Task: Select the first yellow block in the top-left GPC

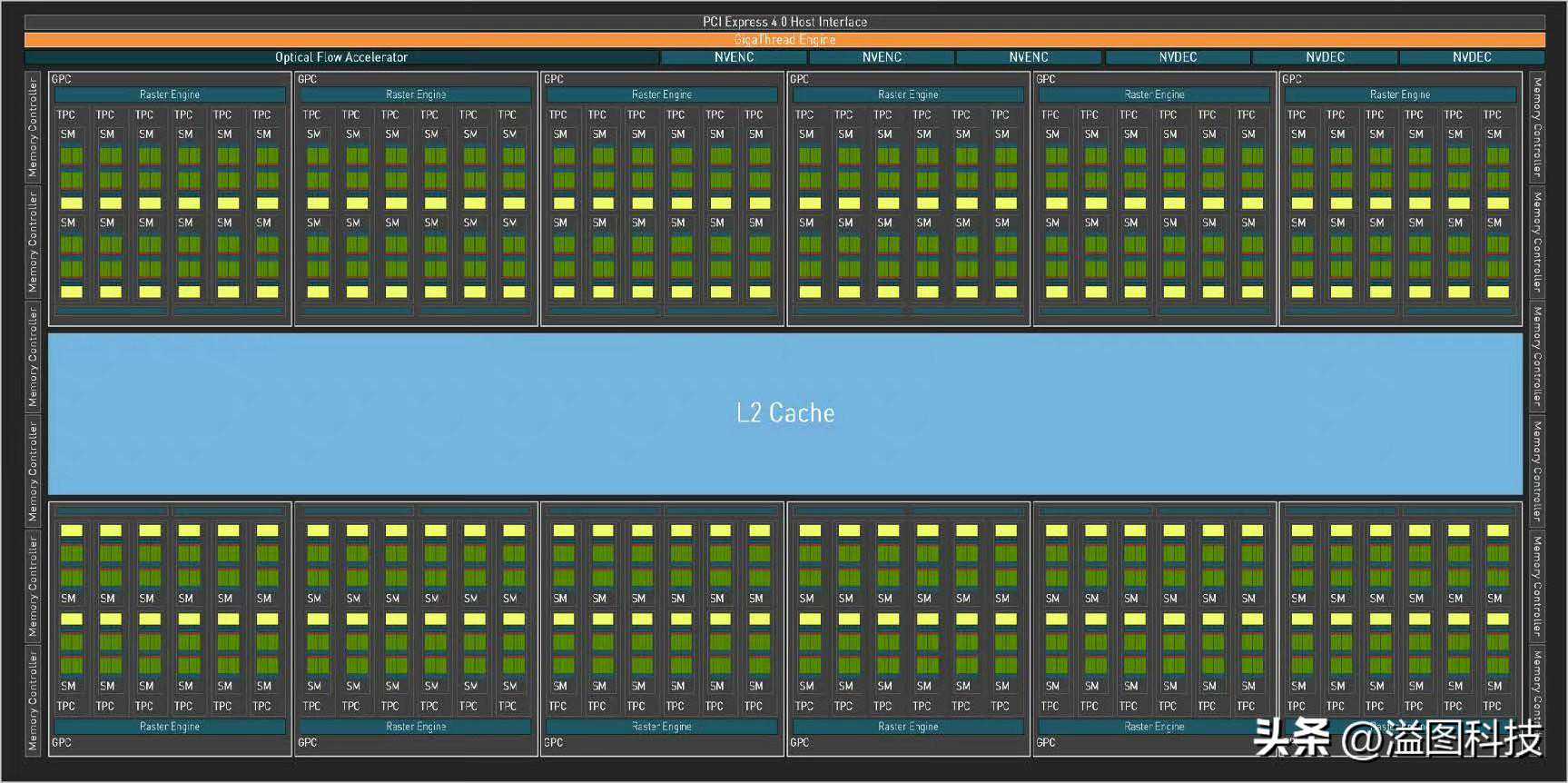Action: (71, 203)
